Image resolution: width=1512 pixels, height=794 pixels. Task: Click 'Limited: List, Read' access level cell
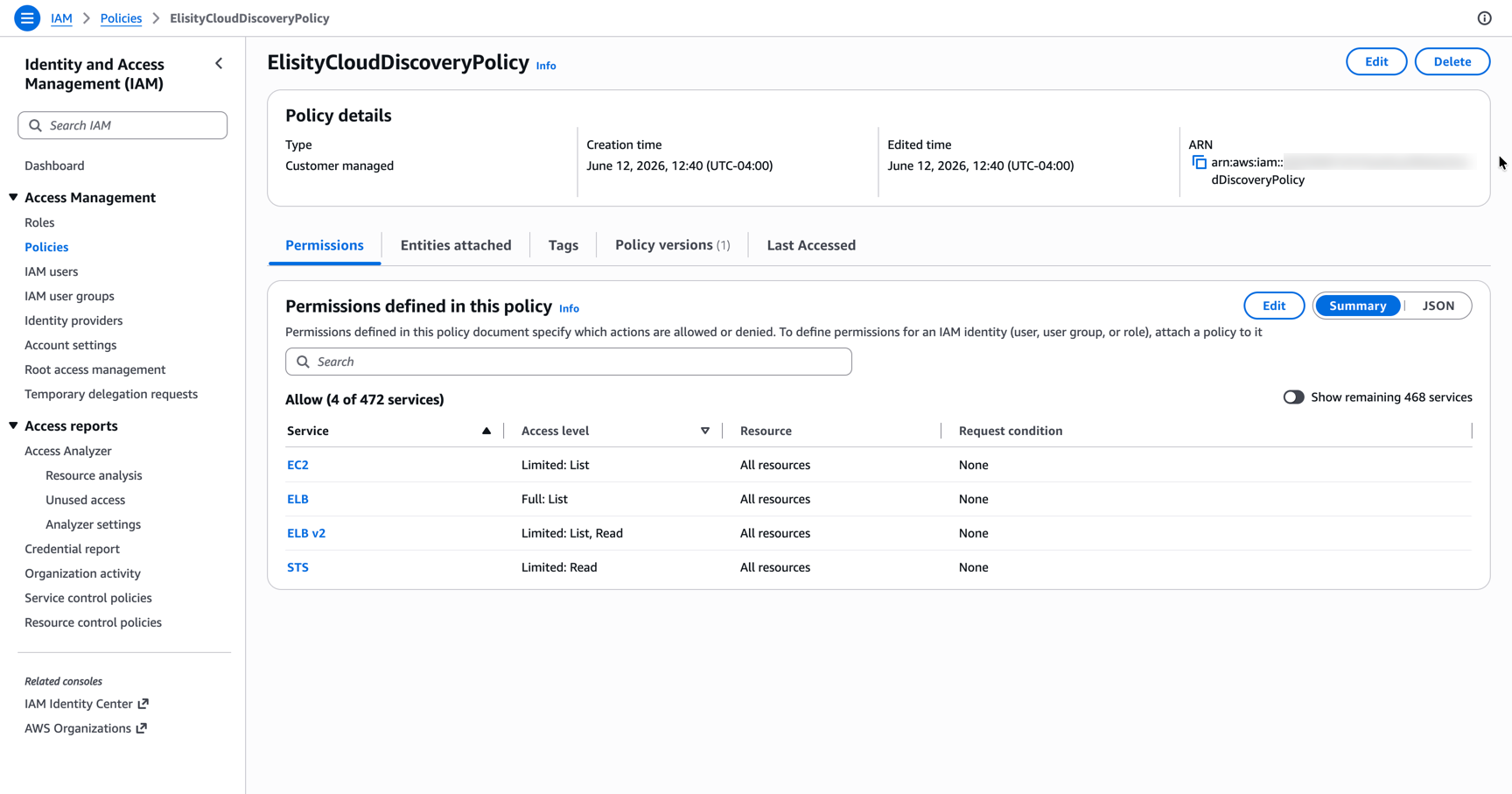[x=572, y=533]
